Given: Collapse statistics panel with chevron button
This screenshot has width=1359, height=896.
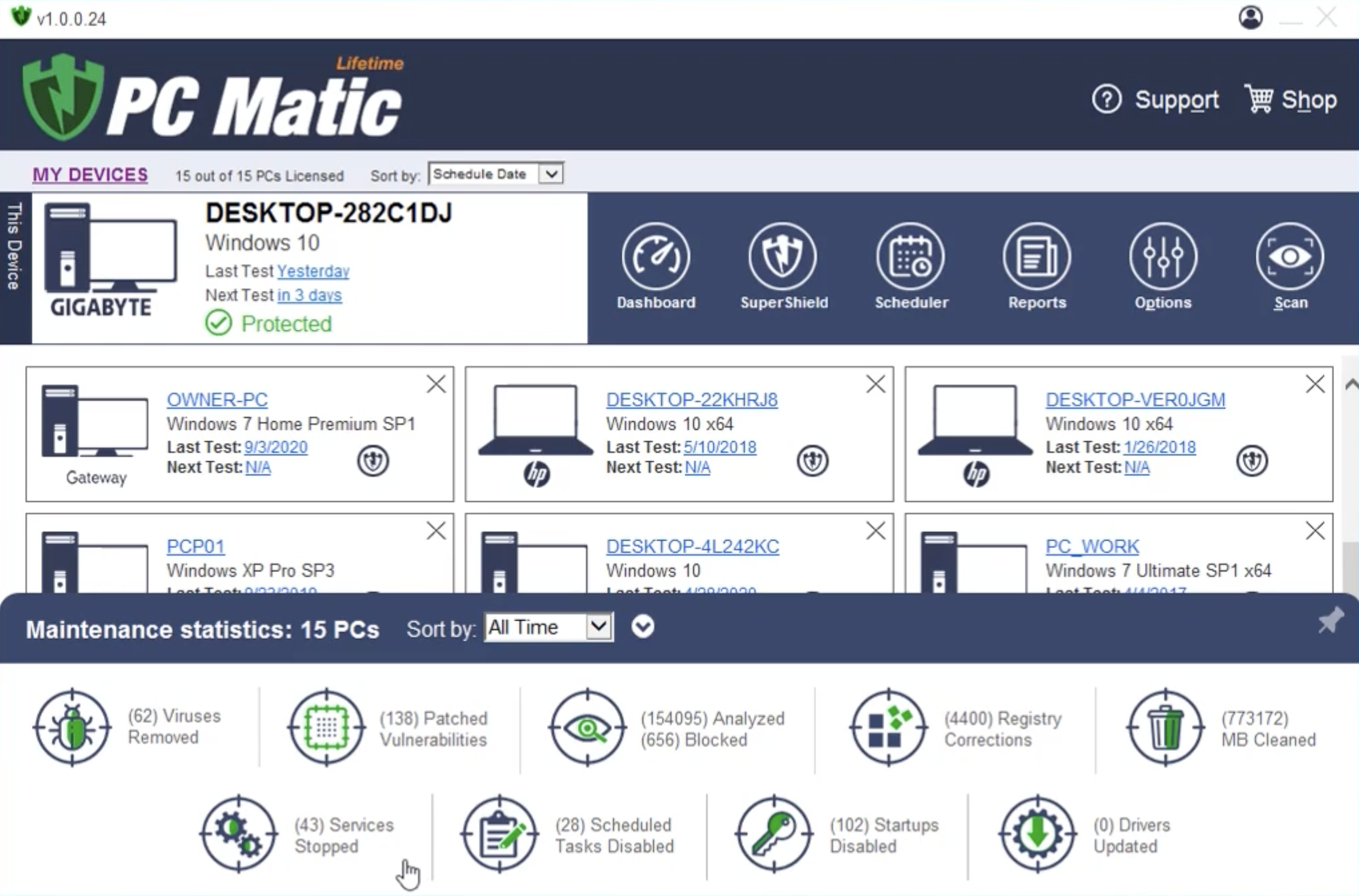Looking at the screenshot, I should 643,626.
